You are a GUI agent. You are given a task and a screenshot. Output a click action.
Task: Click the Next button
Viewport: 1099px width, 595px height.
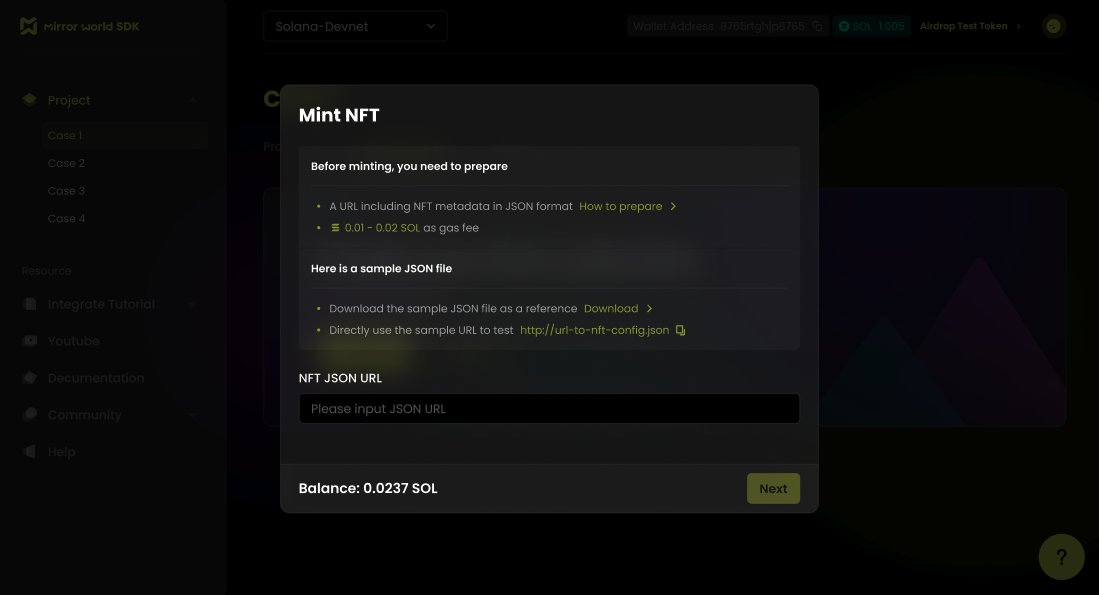click(x=773, y=488)
